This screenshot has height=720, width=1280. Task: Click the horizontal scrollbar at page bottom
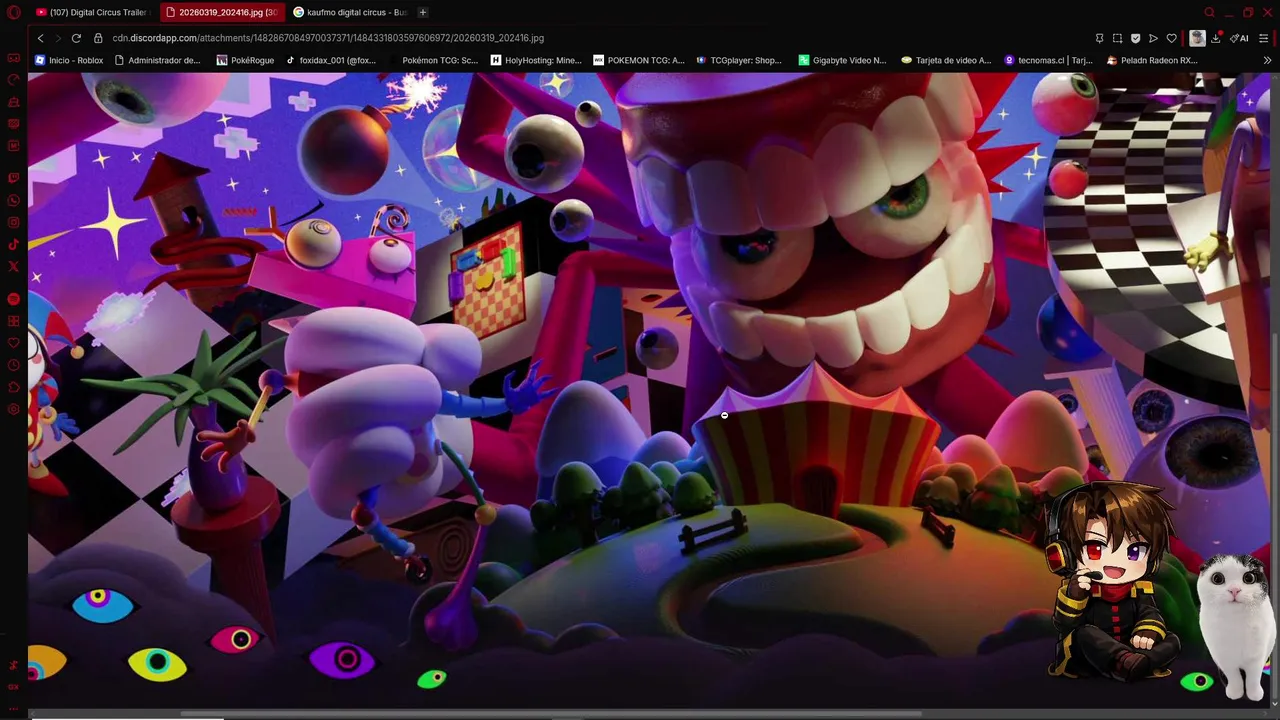pyautogui.click(x=550, y=713)
